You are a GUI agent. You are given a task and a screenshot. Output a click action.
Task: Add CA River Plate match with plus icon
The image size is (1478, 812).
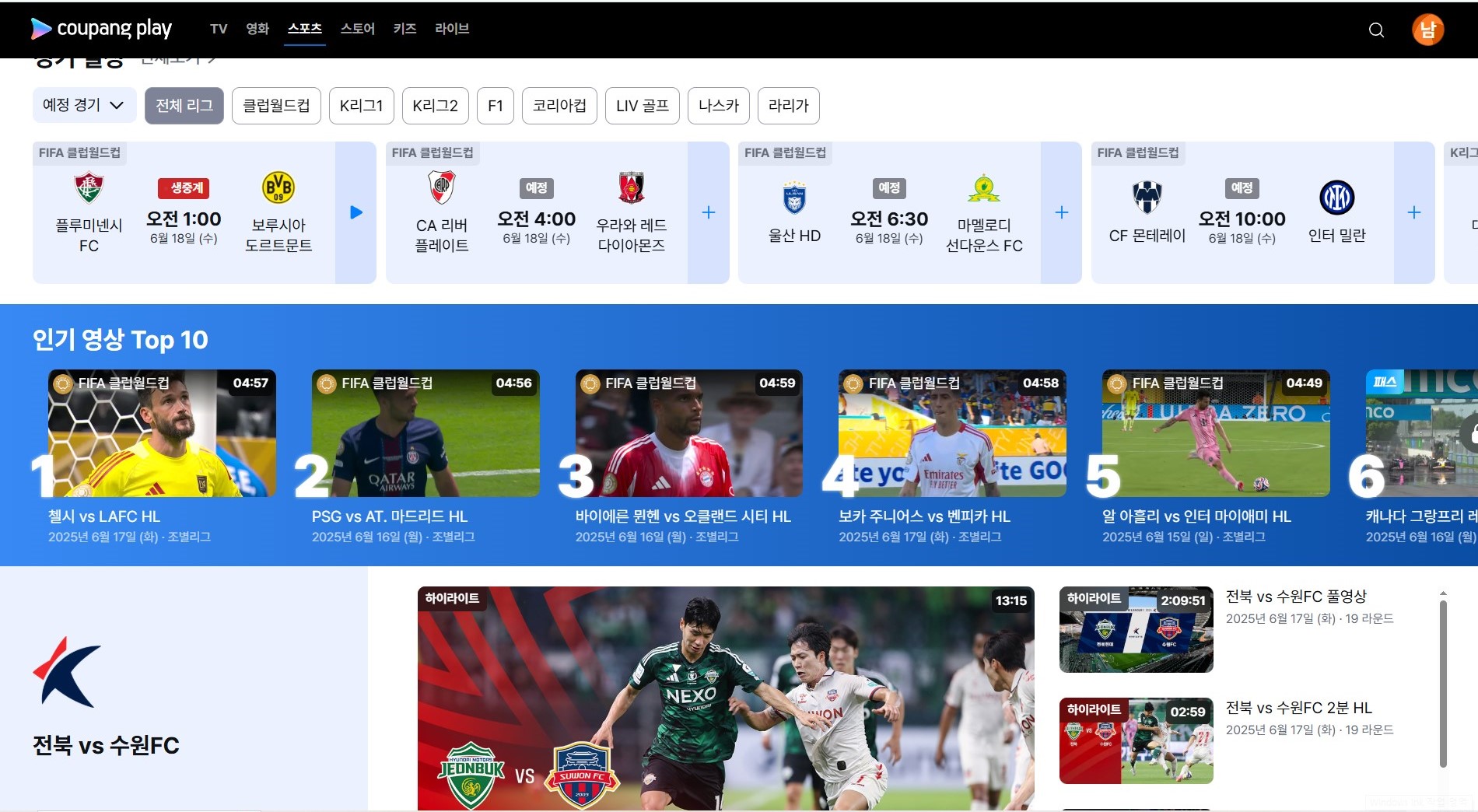(x=709, y=212)
